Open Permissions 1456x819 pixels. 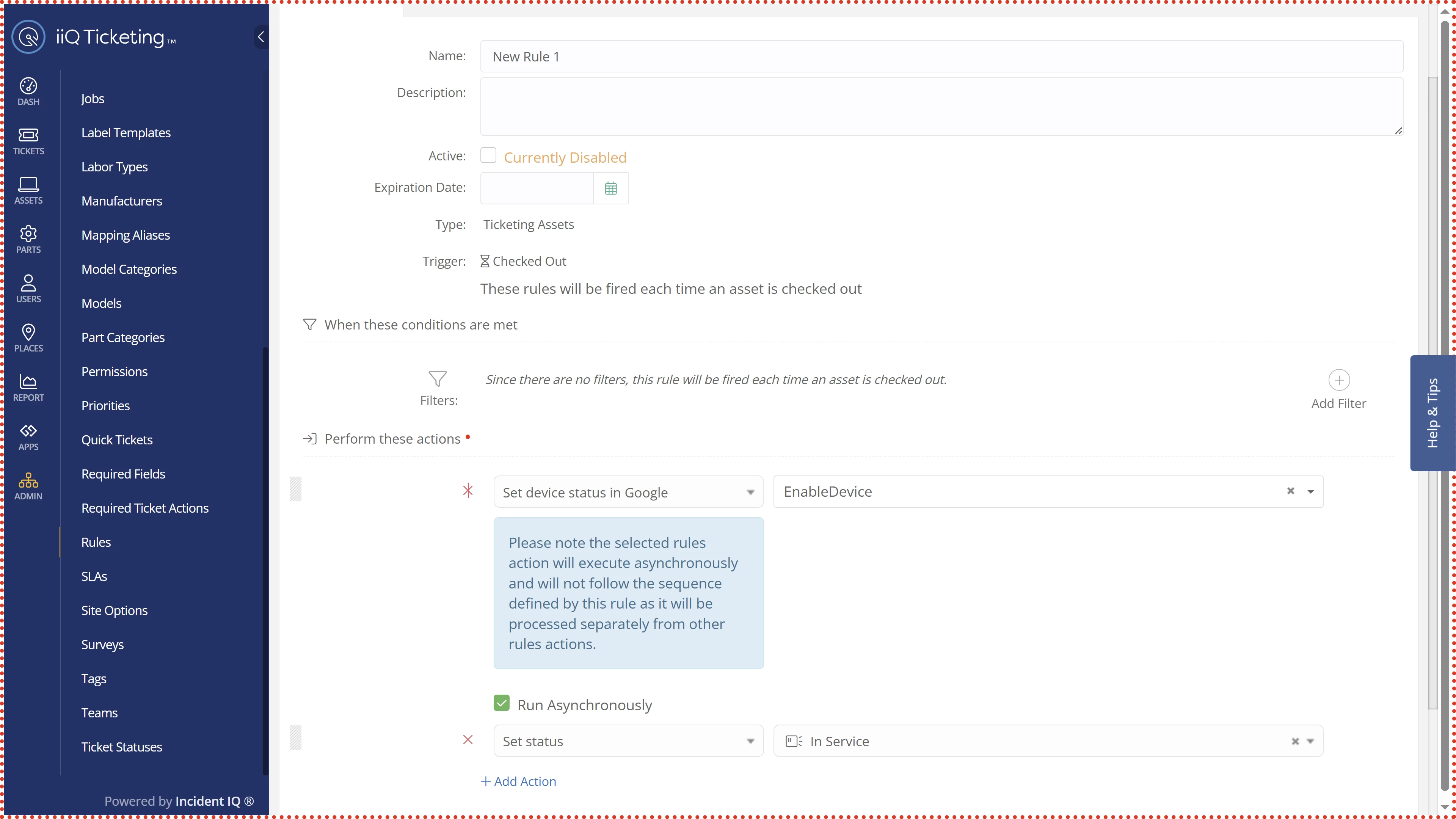coord(114,371)
